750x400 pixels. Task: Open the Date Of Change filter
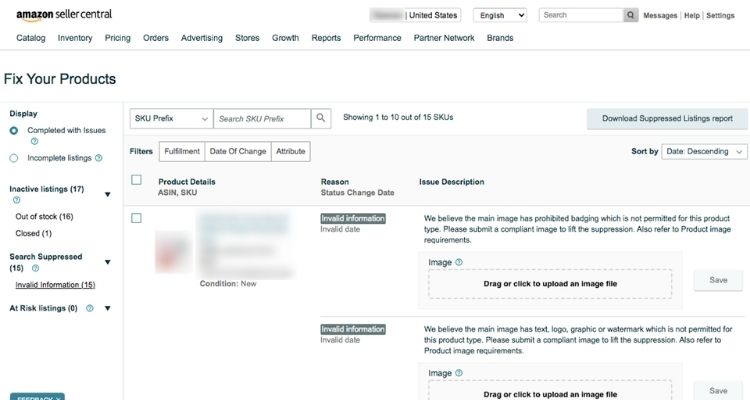click(x=238, y=151)
